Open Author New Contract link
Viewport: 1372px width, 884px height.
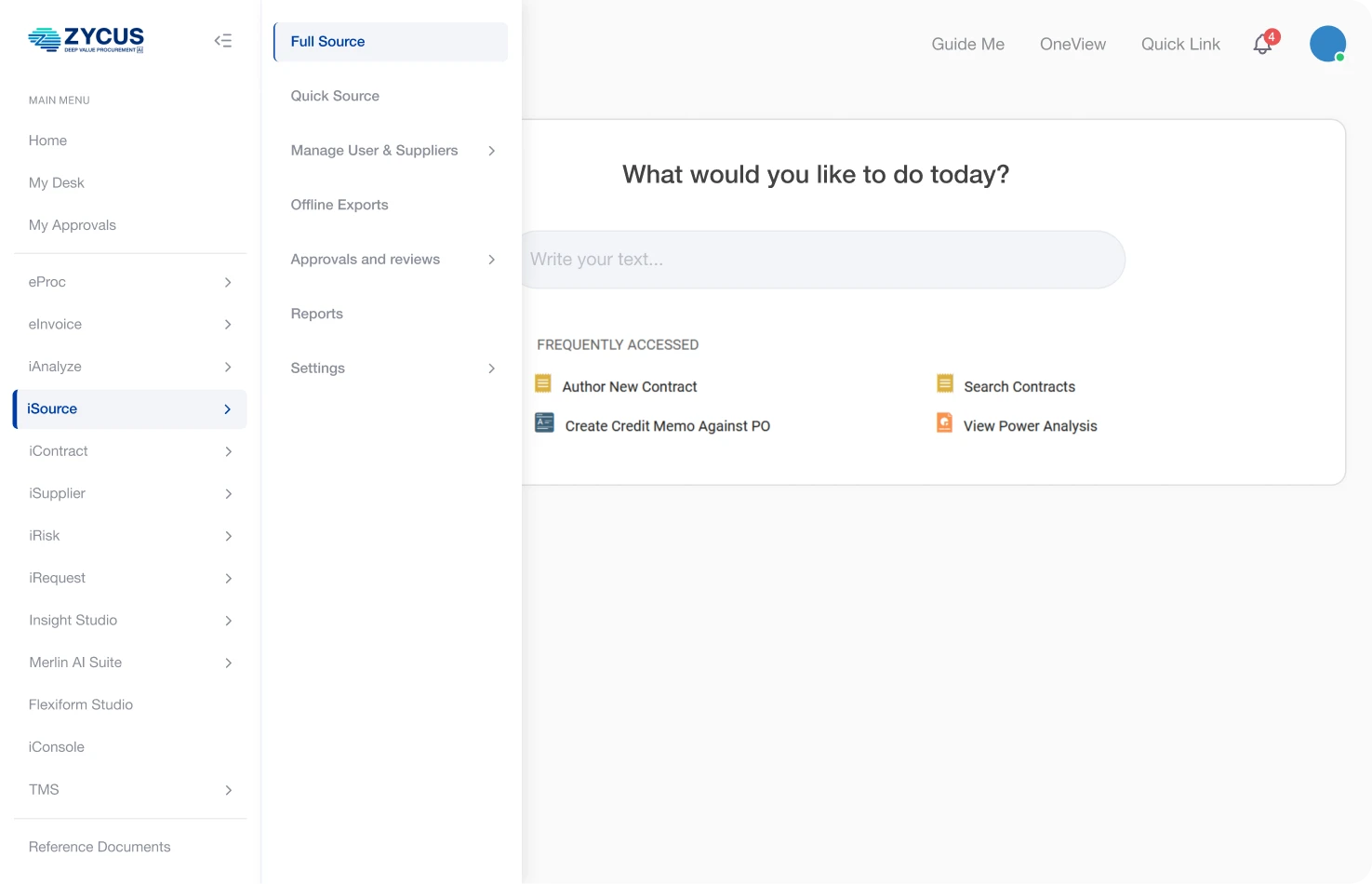click(629, 387)
